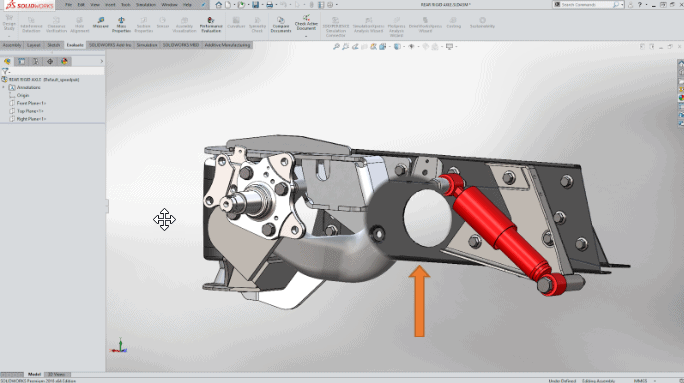Switch to DimXpertManager tab
Screen dimensions: 684x383
click(x=50, y=62)
